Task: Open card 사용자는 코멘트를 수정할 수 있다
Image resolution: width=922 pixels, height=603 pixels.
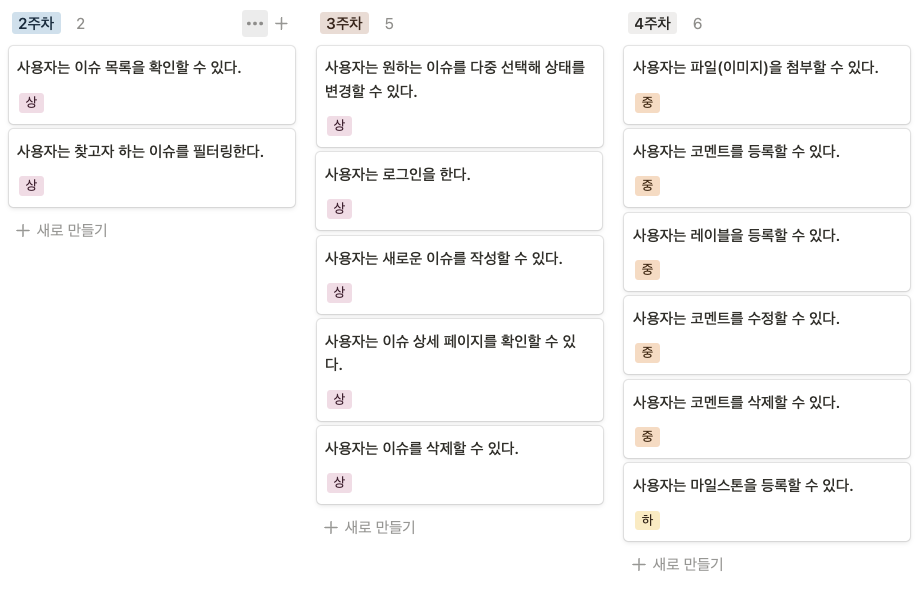Action: pos(767,335)
